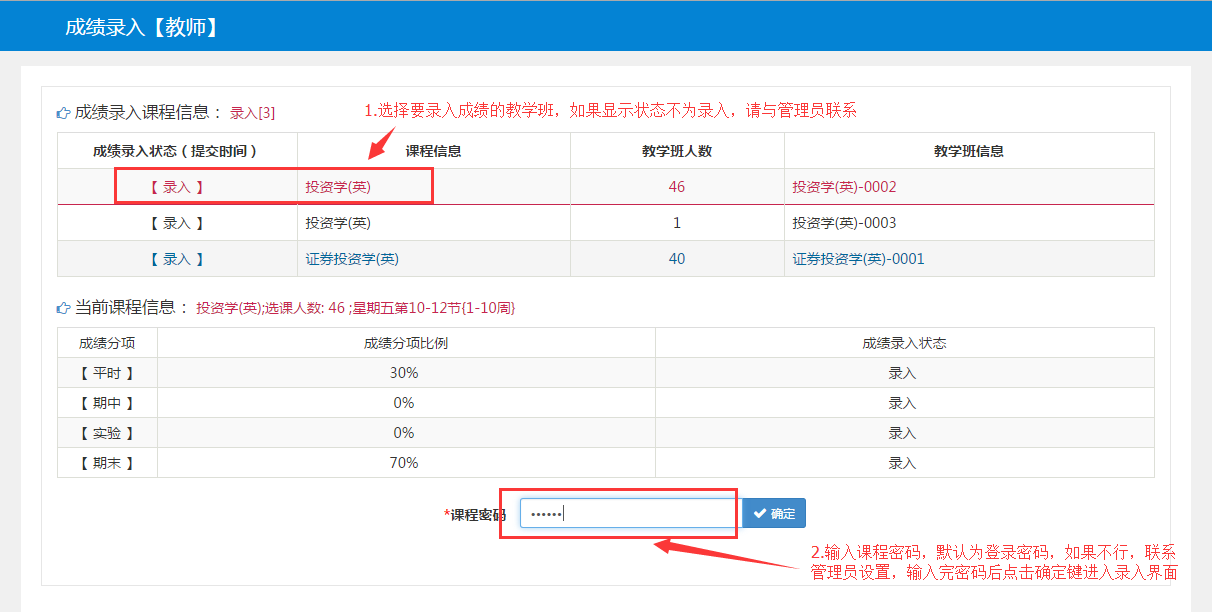1212x612 pixels.
Task: Click the class size number 46
Action: (x=677, y=187)
